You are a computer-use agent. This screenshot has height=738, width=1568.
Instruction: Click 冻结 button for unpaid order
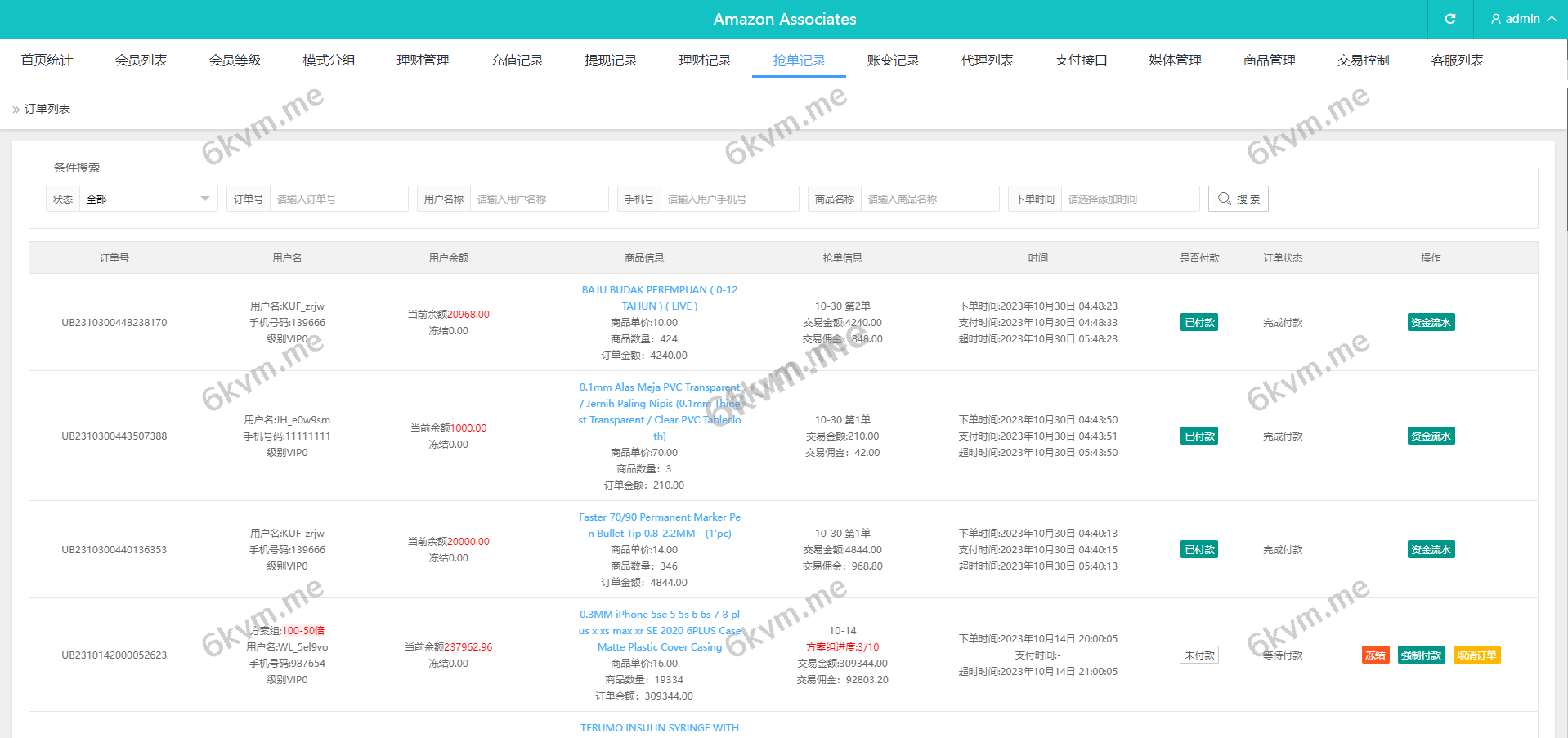click(x=1375, y=655)
